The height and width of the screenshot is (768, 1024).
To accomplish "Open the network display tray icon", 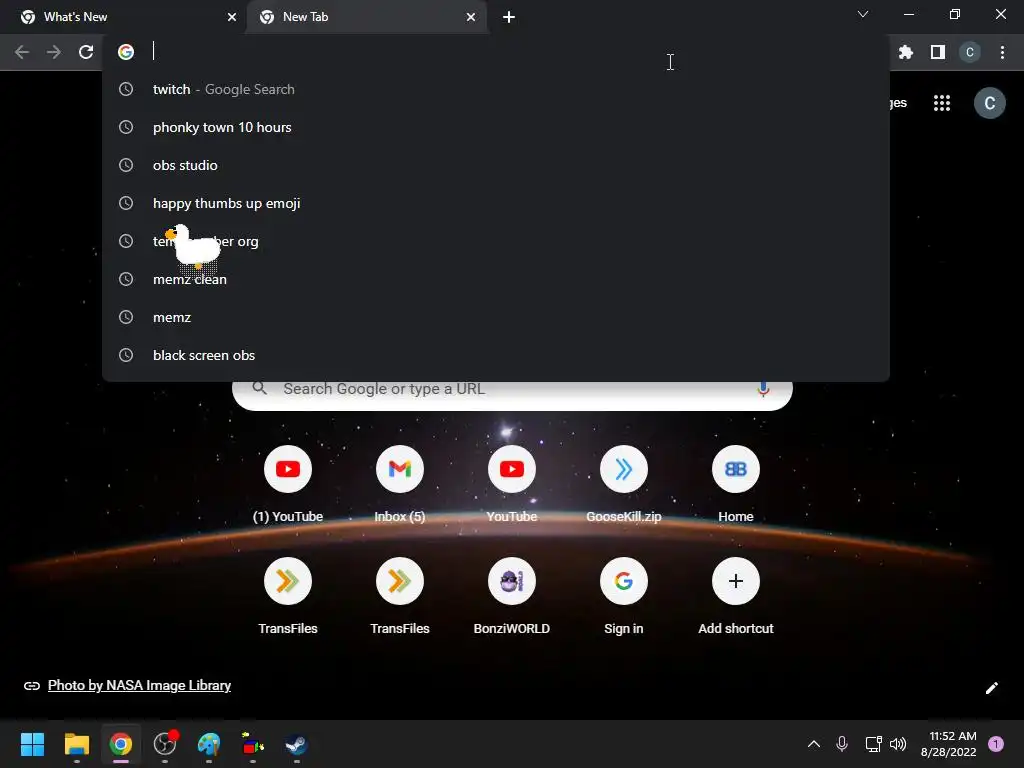I will pos(872,744).
